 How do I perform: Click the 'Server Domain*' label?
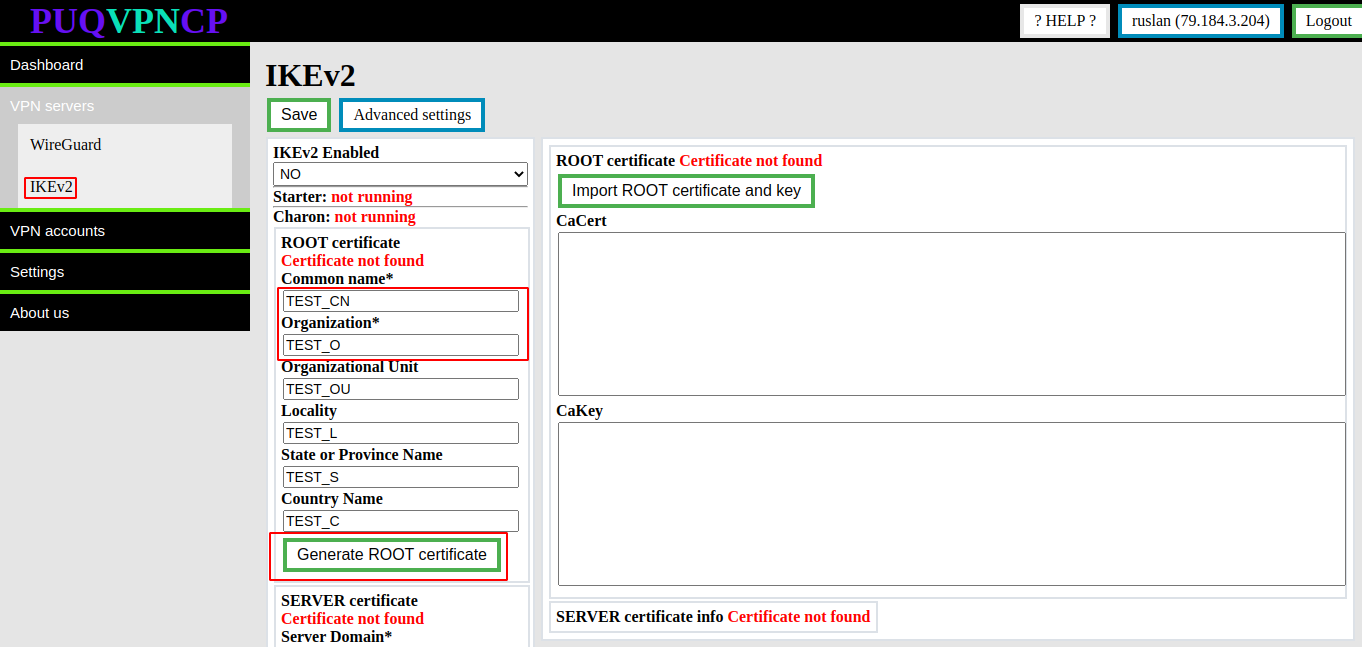click(336, 637)
